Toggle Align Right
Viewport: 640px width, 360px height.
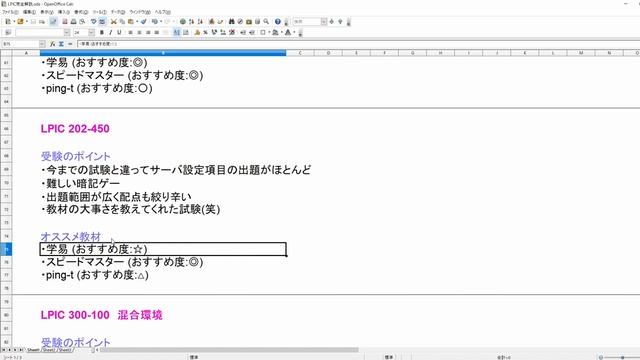(x=148, y=32)
